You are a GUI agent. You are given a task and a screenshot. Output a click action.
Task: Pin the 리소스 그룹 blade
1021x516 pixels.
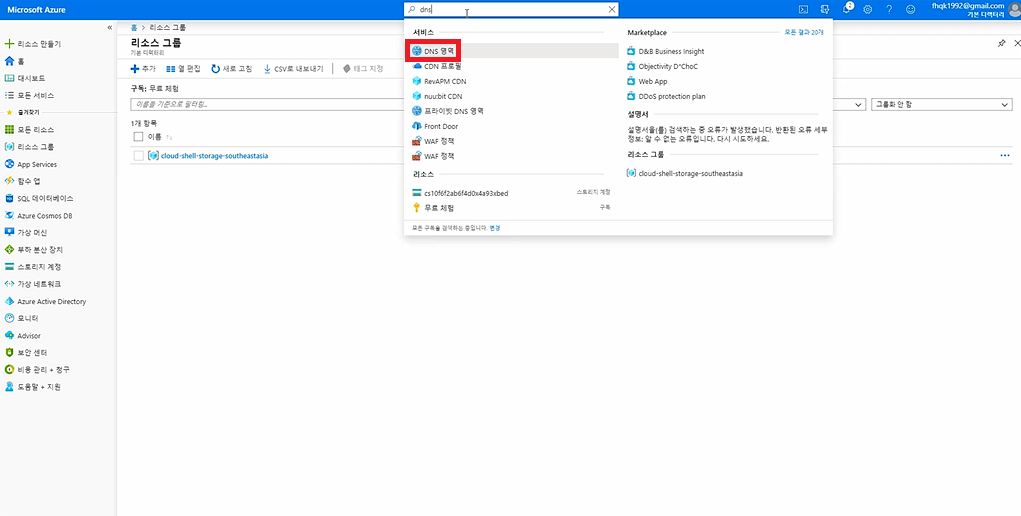click(1001, 43)
